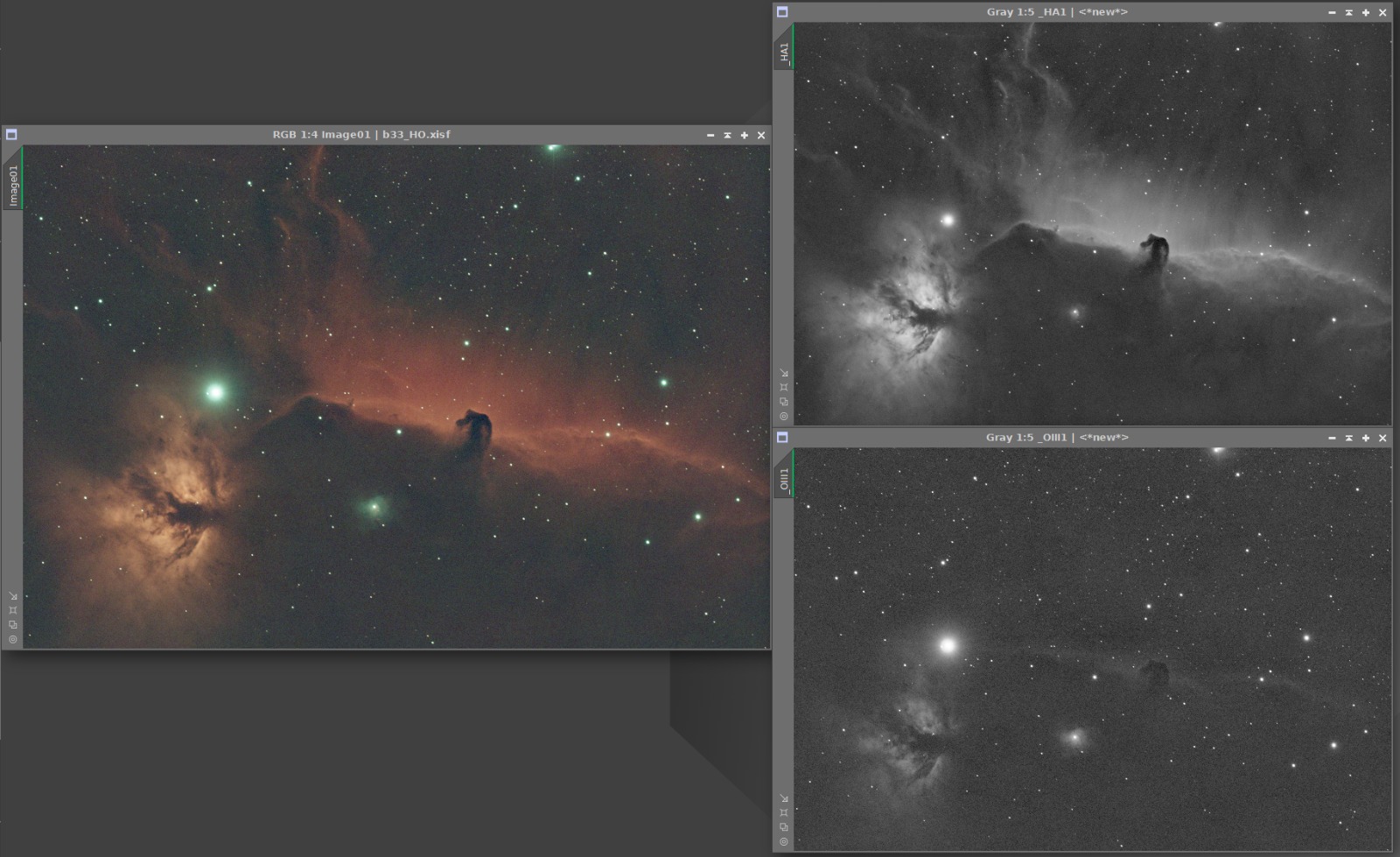Activate the RGB 1:4 Image01 title bar

(361, 135)
